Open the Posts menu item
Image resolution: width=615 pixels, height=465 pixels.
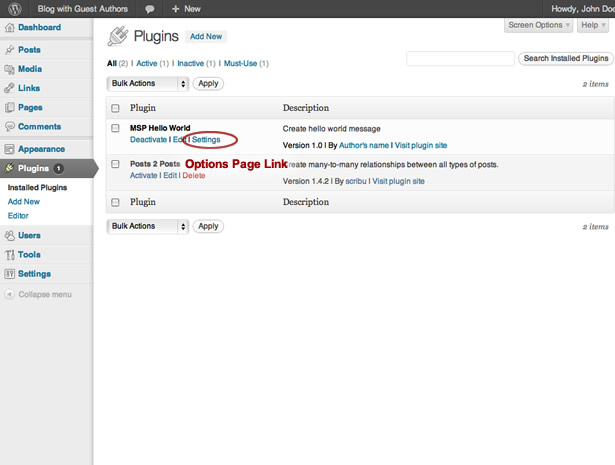29,50
